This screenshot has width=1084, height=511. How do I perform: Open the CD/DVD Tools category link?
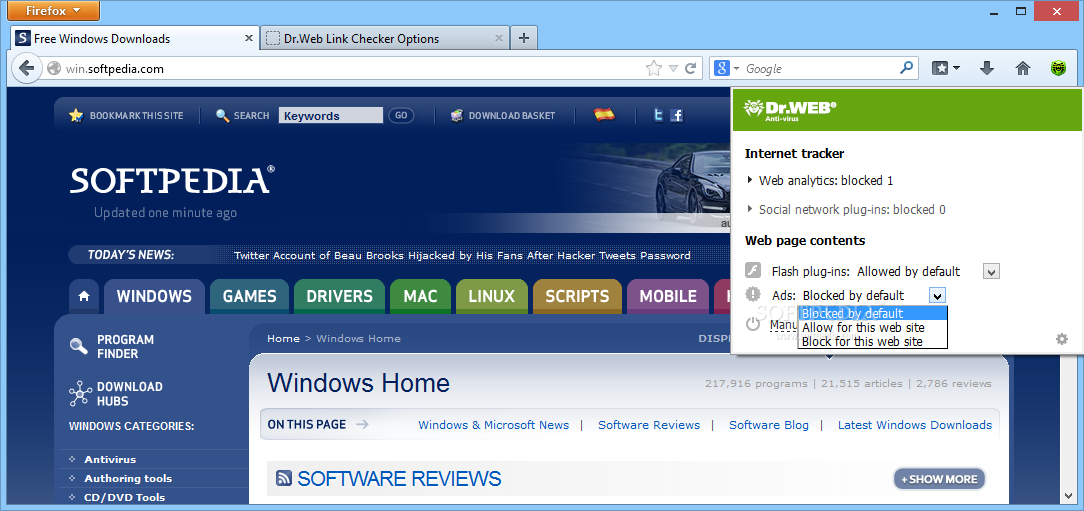124,496
